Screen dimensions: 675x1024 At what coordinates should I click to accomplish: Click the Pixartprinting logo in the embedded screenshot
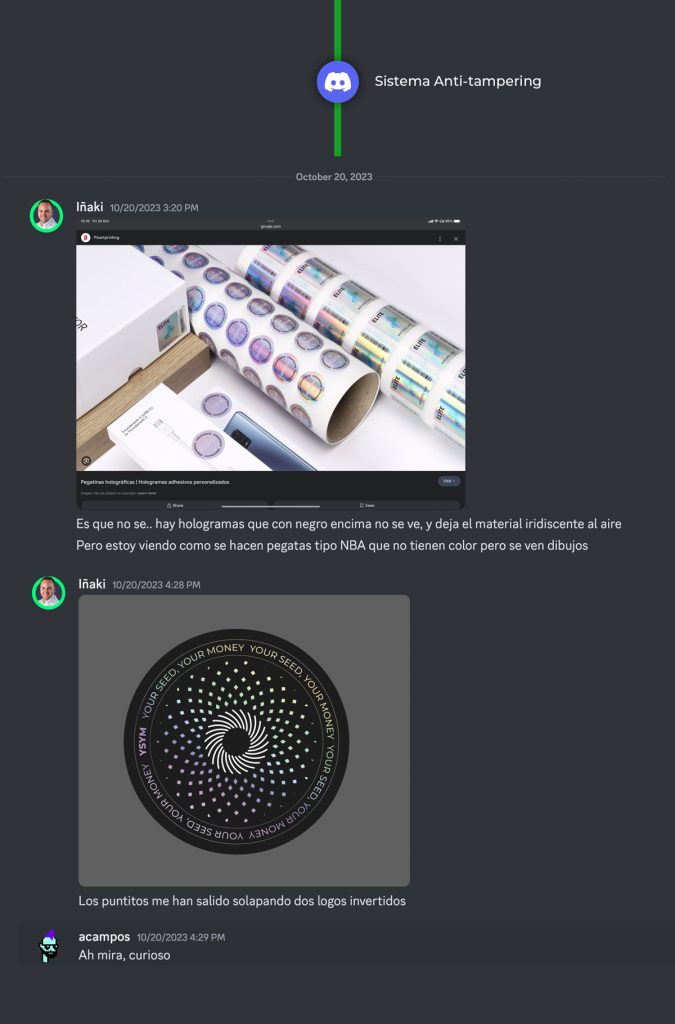(86, 238)
